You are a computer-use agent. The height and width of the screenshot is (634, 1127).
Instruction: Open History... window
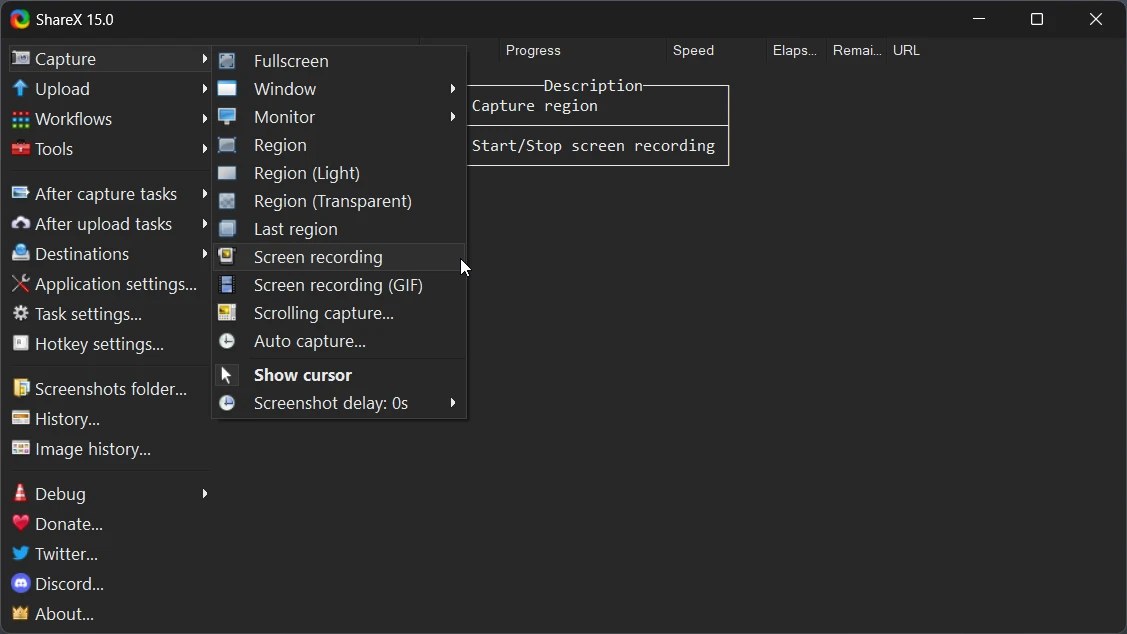tap(109, 419)
